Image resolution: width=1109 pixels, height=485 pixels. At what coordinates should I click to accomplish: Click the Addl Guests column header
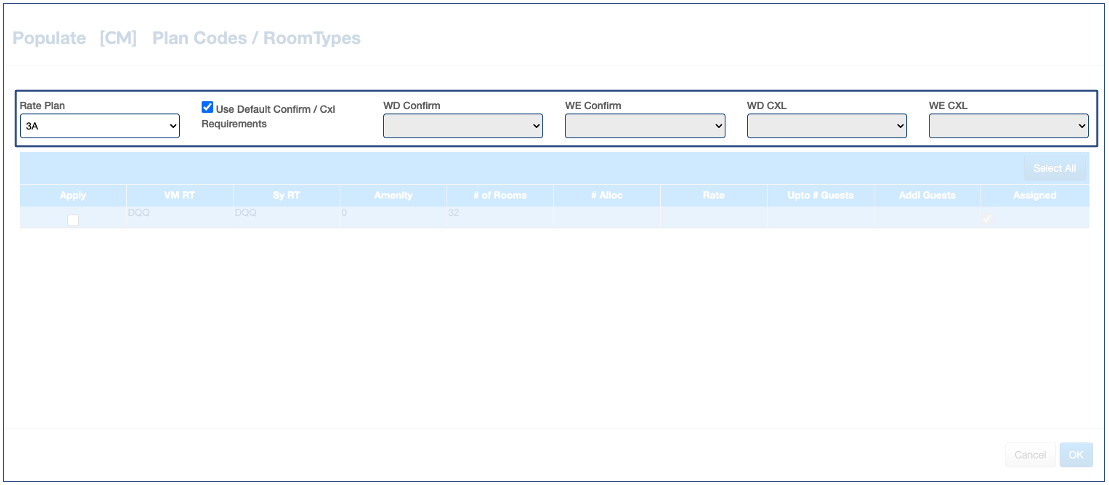(927, 195)
